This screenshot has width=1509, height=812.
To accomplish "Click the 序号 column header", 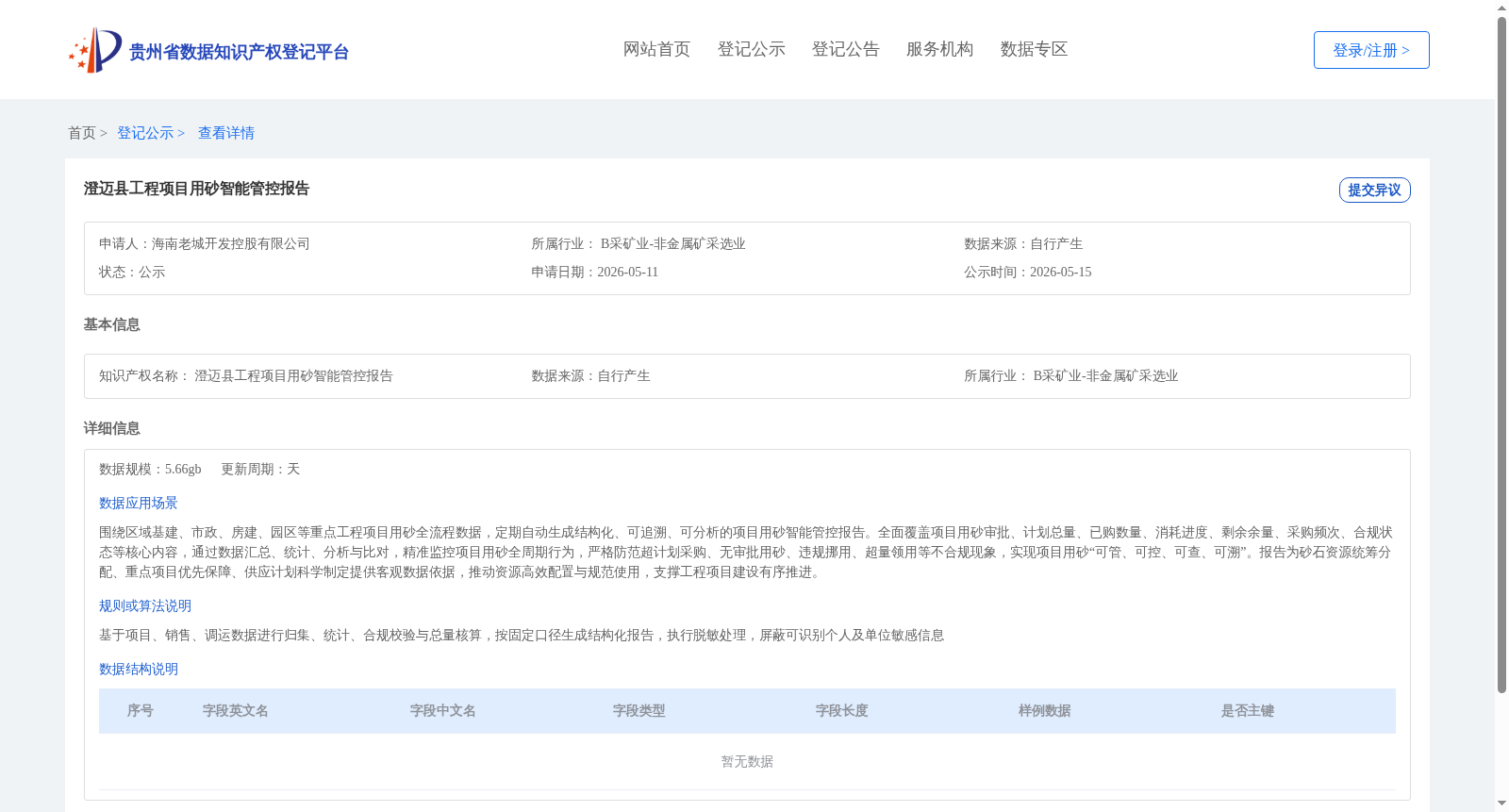I will tap(141, 711).
